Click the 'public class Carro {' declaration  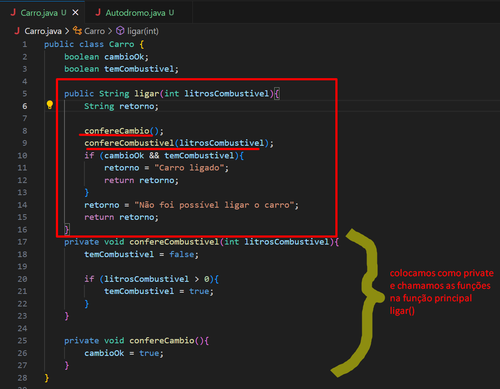point(94,44)
